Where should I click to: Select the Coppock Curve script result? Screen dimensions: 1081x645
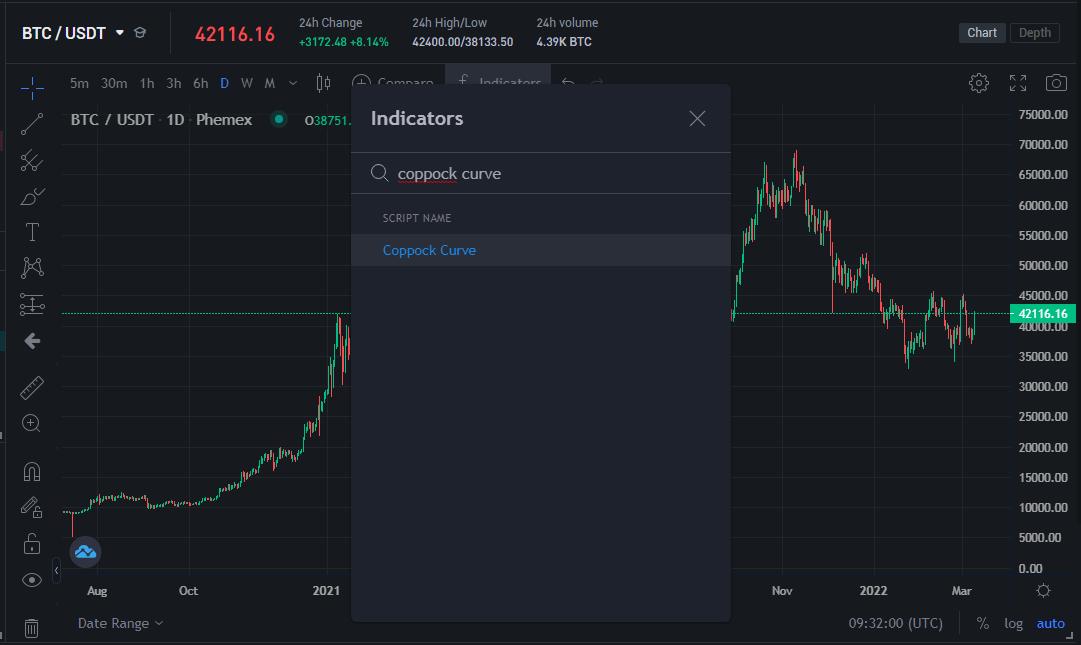pos(429,250)
